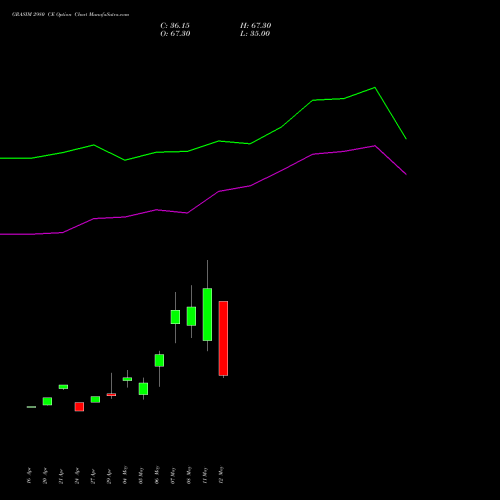The height and width of the screenshot is (500, 500).
Task: Click the '04 May' date axis label
Action: click(125, 475)
